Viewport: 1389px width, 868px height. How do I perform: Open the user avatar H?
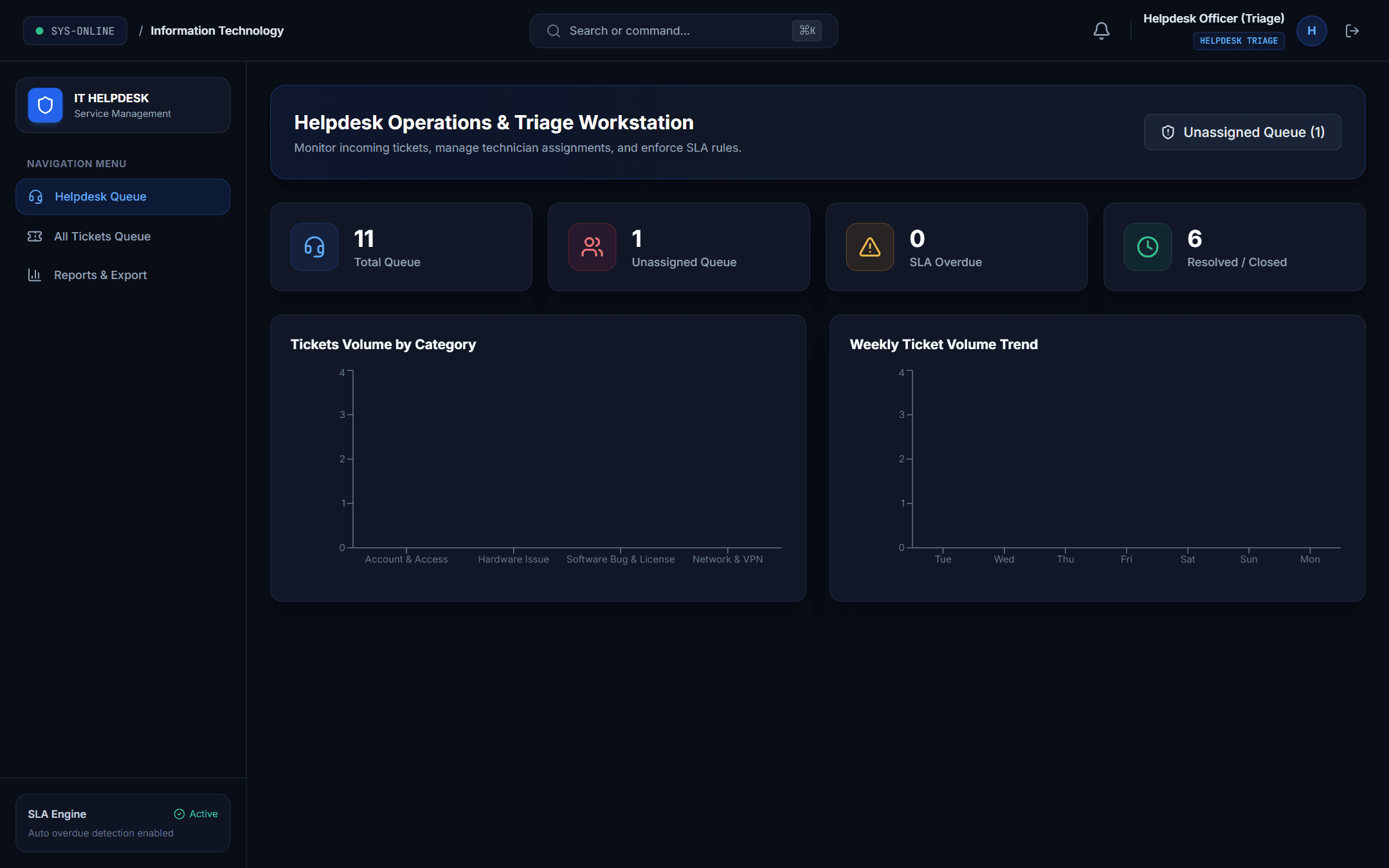coord(1311,30)
